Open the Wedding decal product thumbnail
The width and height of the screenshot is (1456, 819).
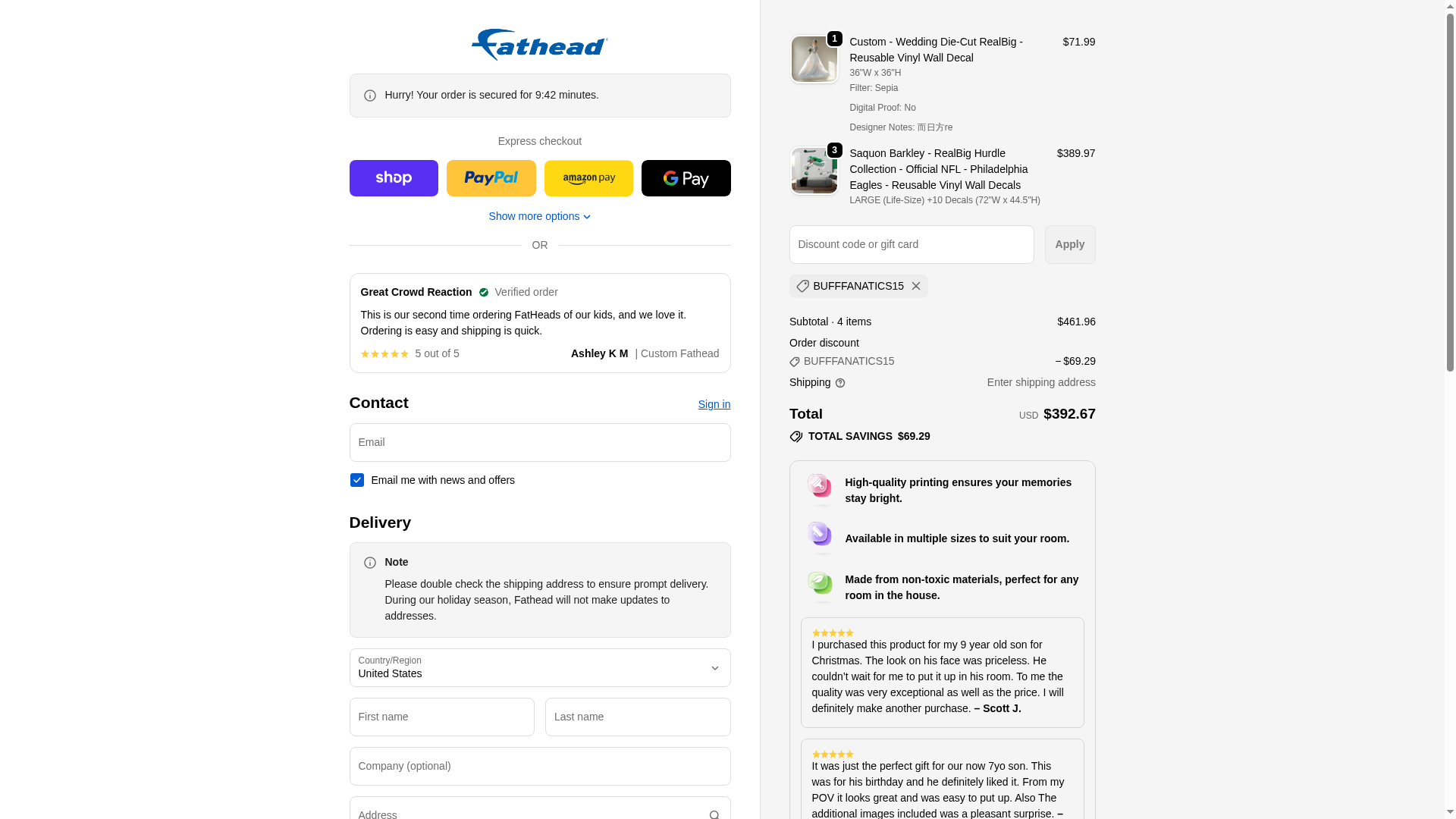pos(814,59)
